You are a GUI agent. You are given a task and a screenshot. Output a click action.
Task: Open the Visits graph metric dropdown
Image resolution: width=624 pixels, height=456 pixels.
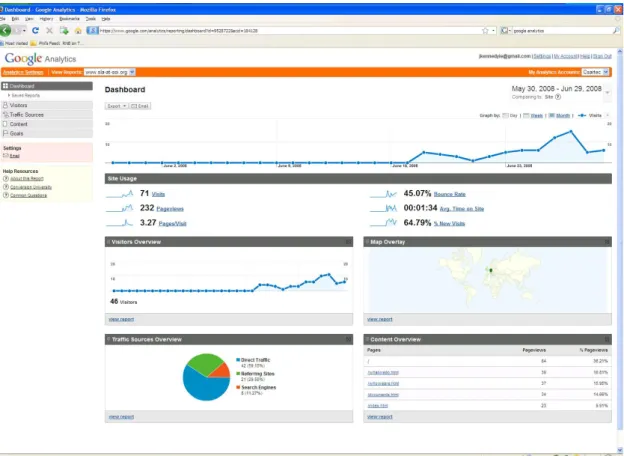607,115
